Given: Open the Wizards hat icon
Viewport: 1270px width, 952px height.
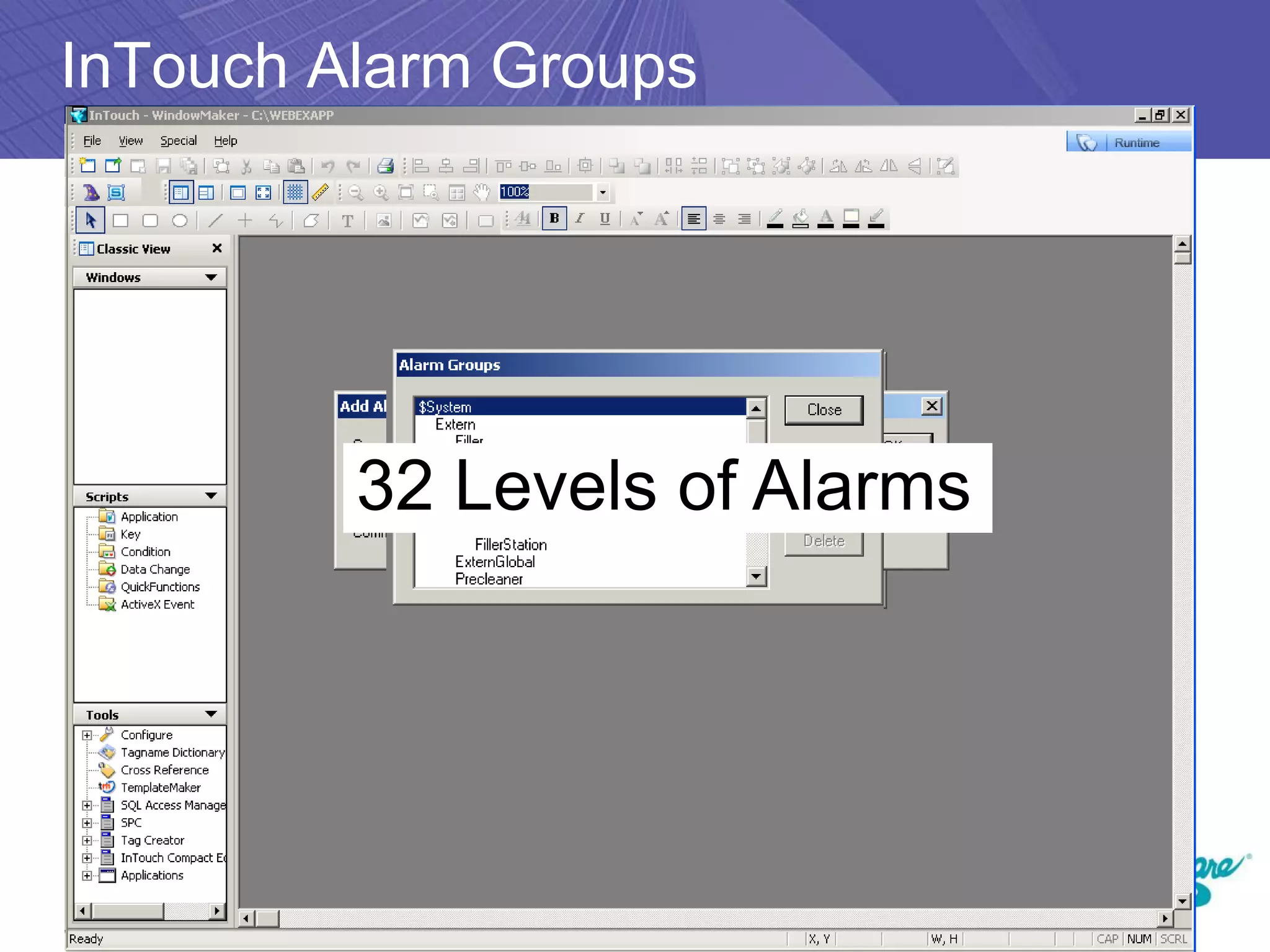Looking at the screenshot, I should tap(91, 193).
